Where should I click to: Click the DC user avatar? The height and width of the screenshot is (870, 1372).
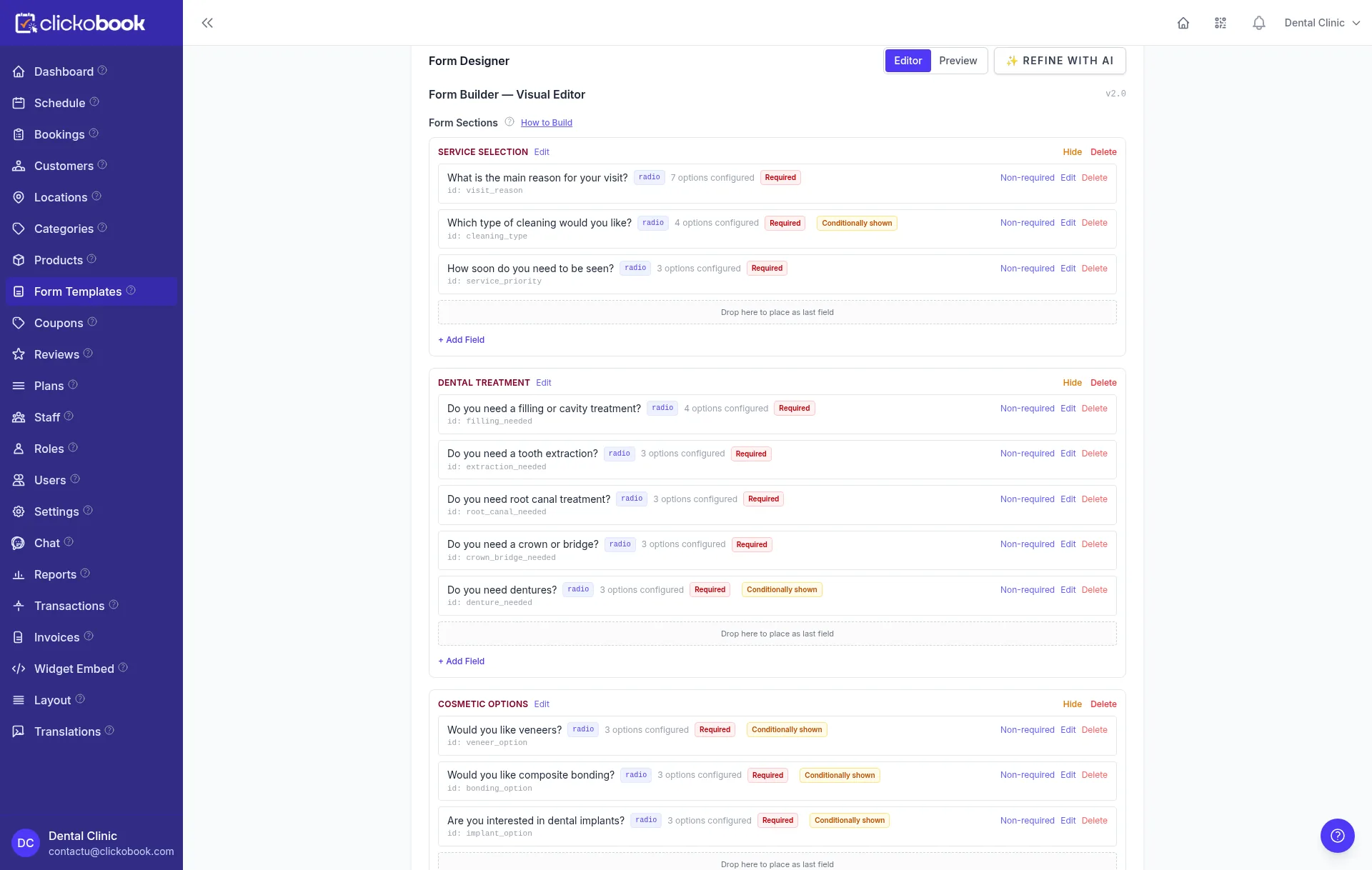click(26, 843)
